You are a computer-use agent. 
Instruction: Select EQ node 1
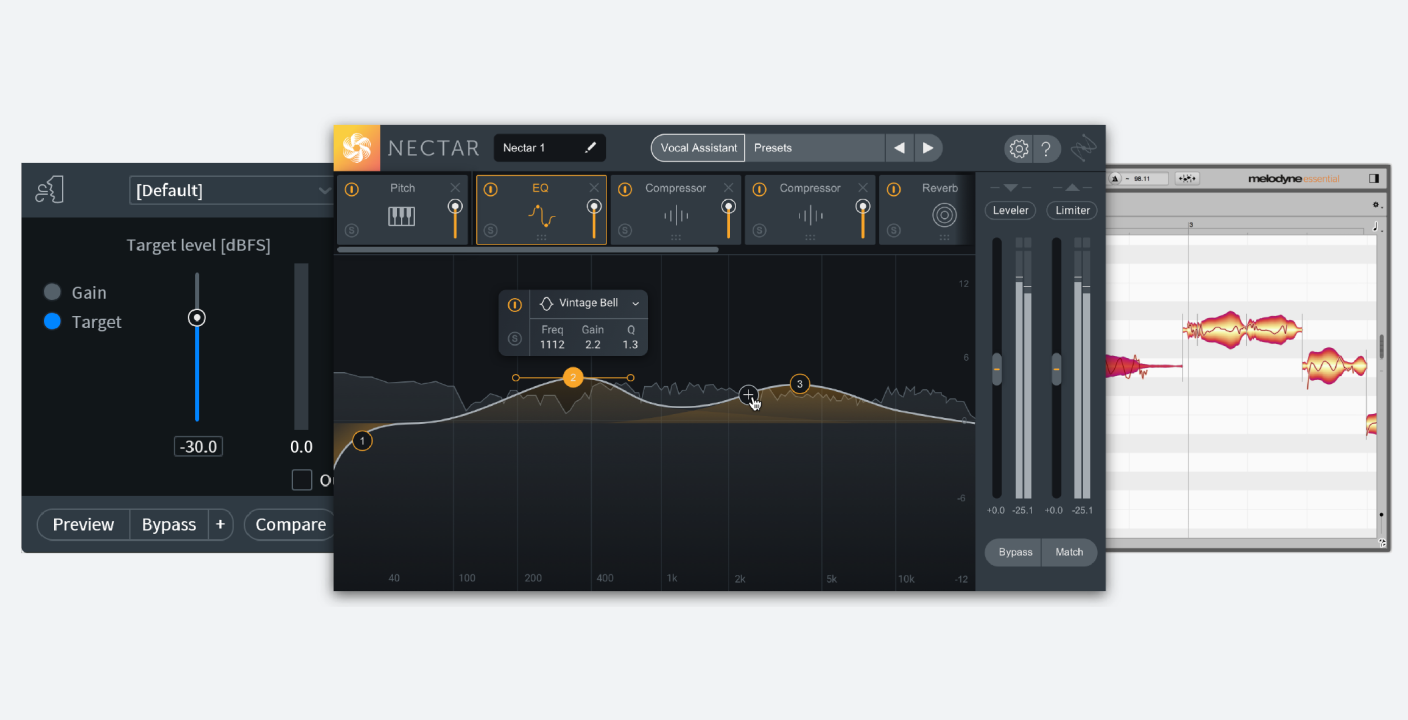click(x=362, y=440)
